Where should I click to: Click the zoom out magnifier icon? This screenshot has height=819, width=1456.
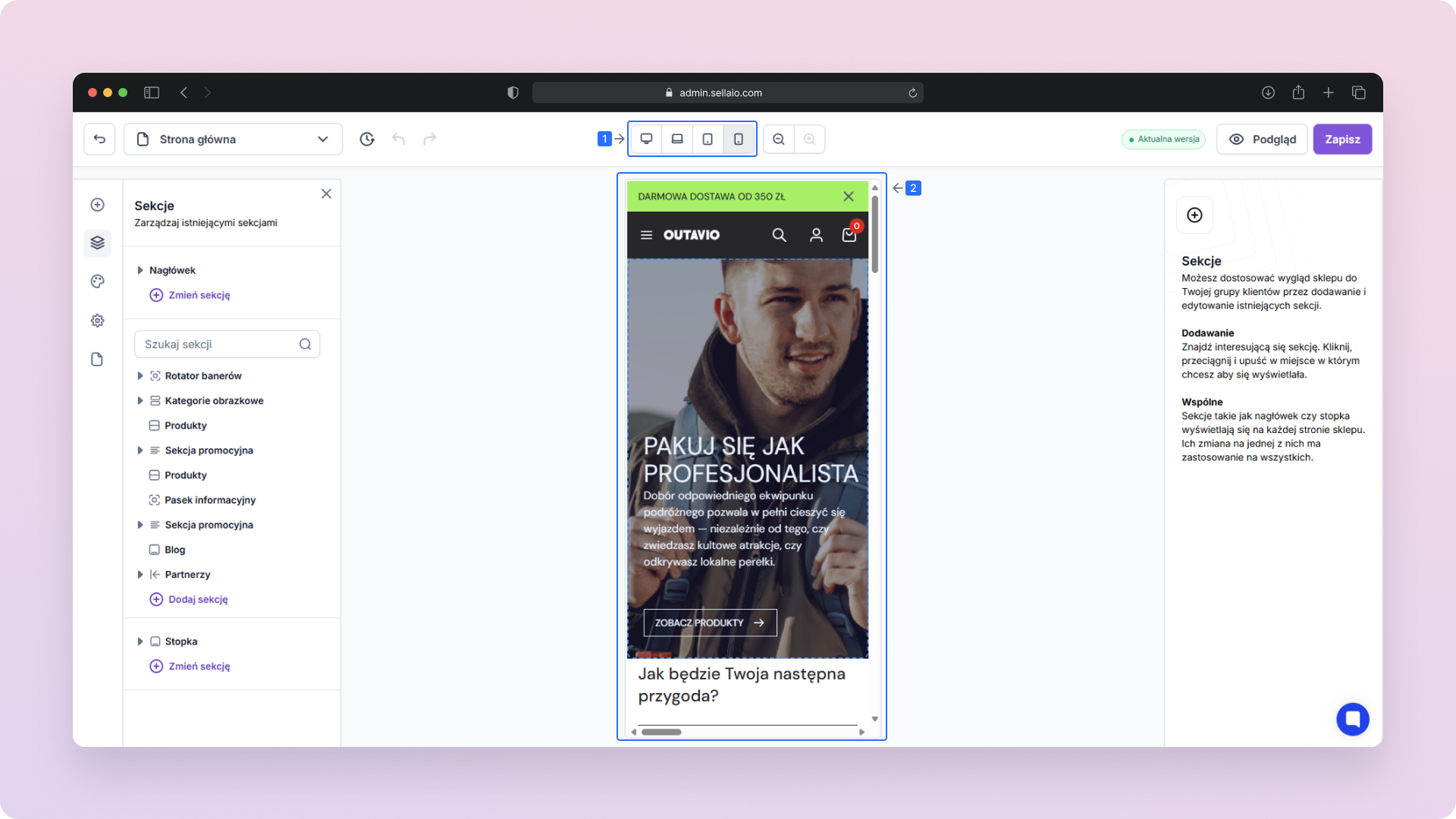(779, 139)
